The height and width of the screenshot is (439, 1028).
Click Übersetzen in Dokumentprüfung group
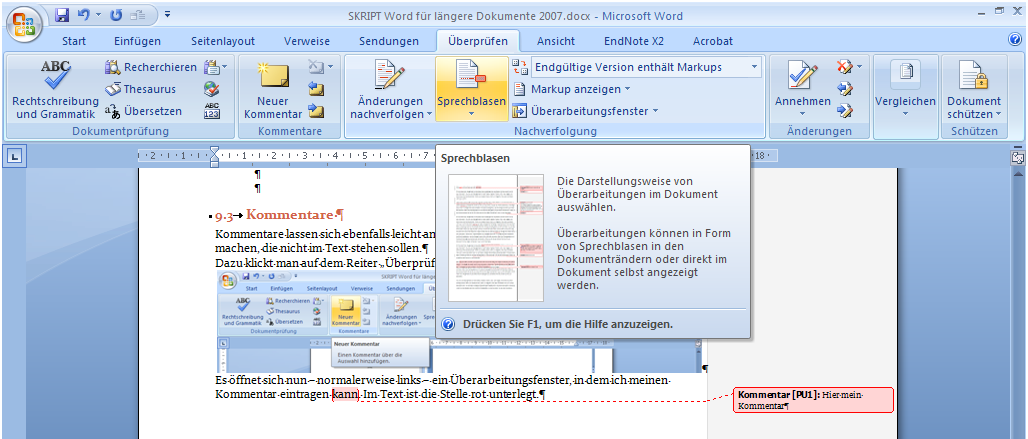click(x=144, y=111)
